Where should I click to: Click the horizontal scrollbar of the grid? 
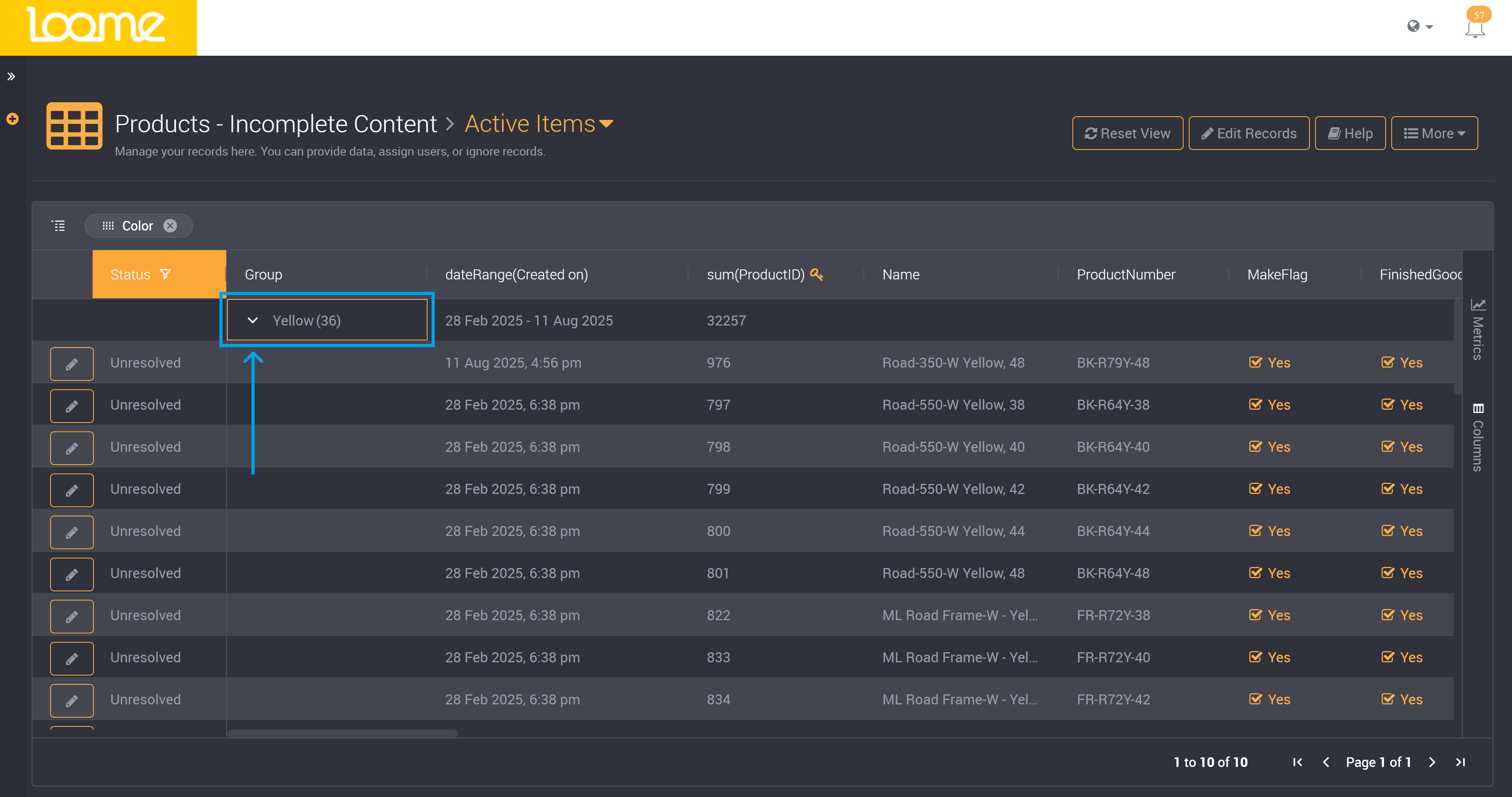pyautogui.click(x=342, y=733)
